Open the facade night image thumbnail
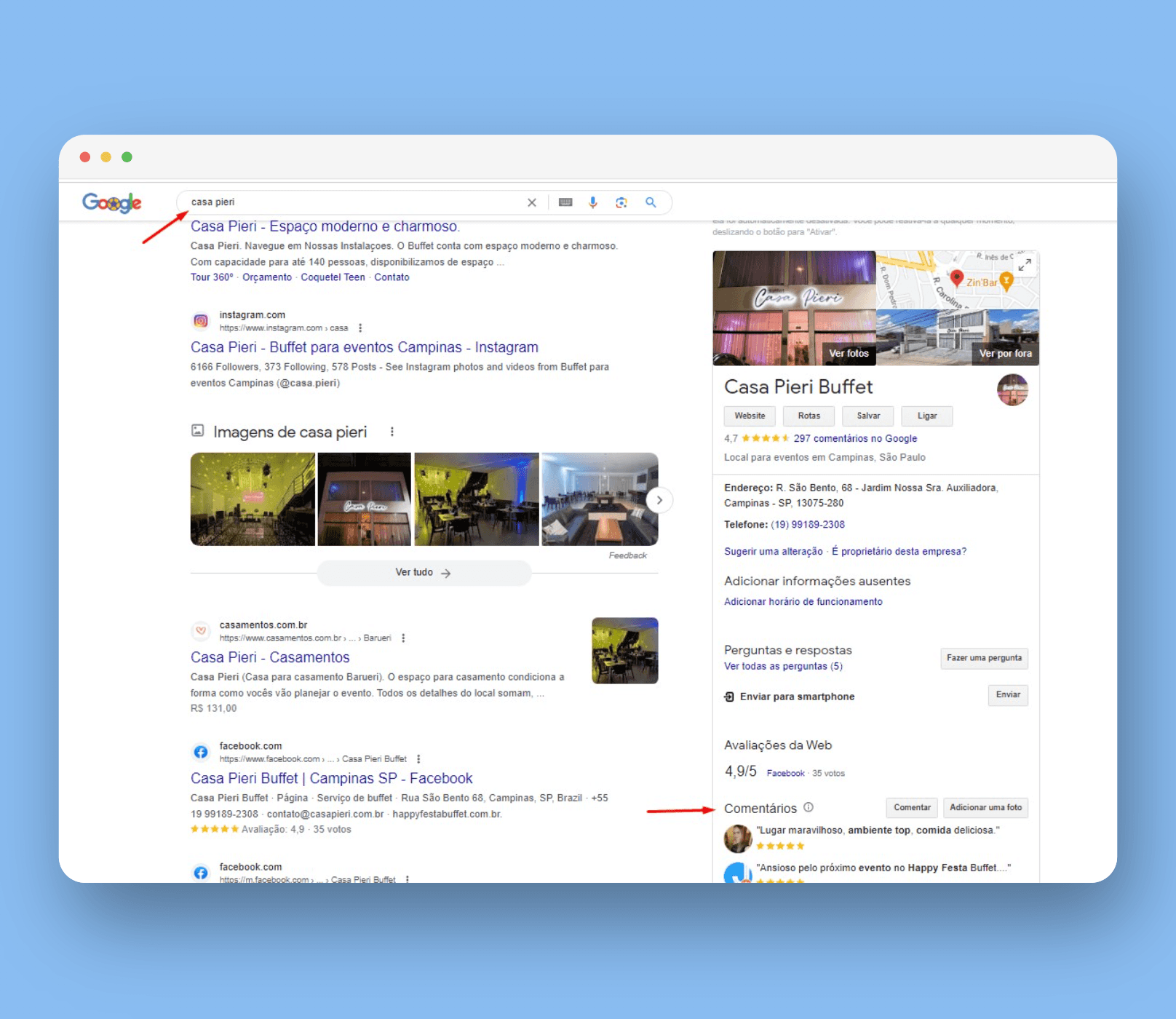The width and height of the screenshot is (1176, 1019). [365, 499]
